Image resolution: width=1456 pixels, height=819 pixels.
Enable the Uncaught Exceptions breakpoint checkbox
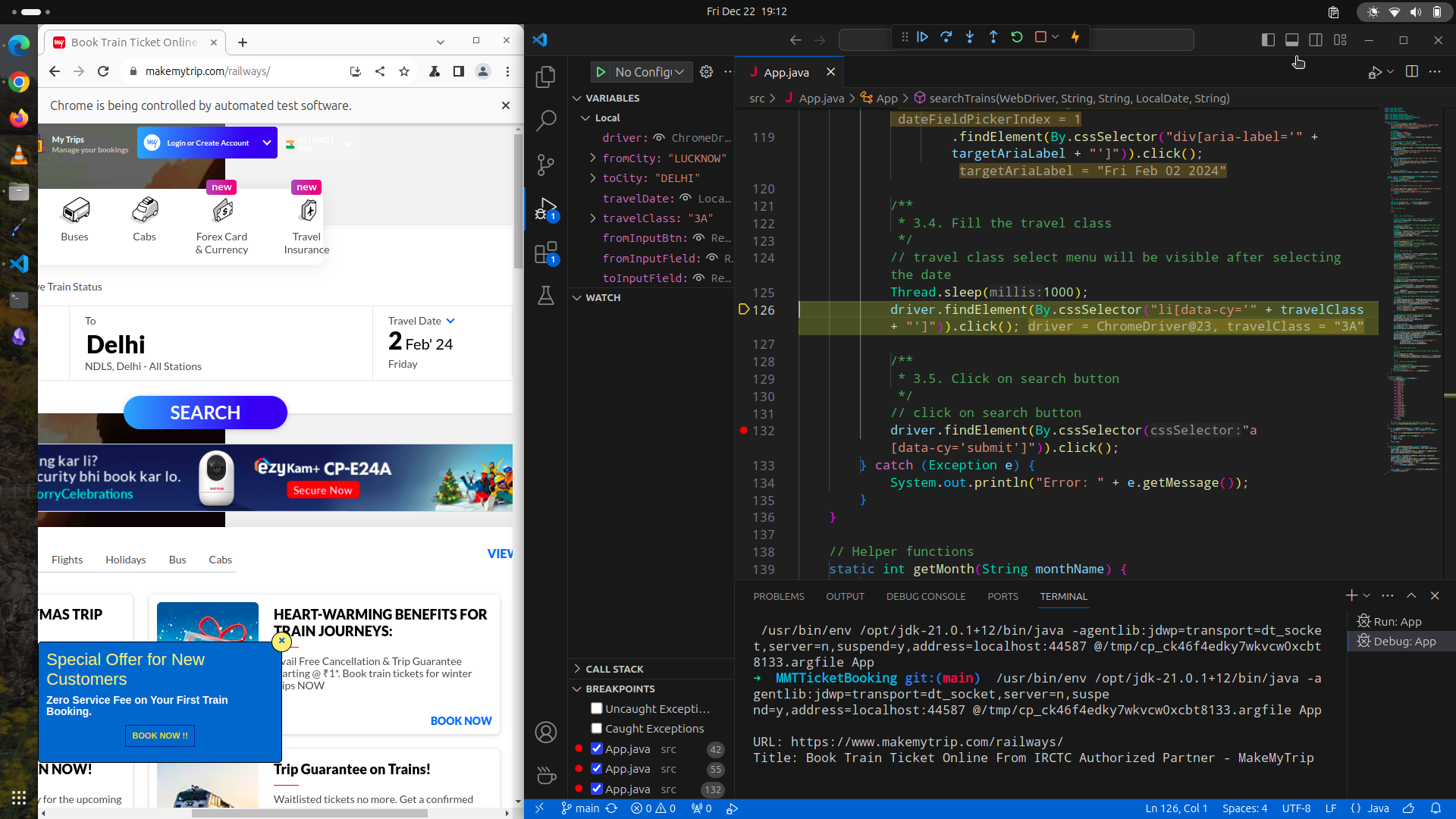pos(597,708)
